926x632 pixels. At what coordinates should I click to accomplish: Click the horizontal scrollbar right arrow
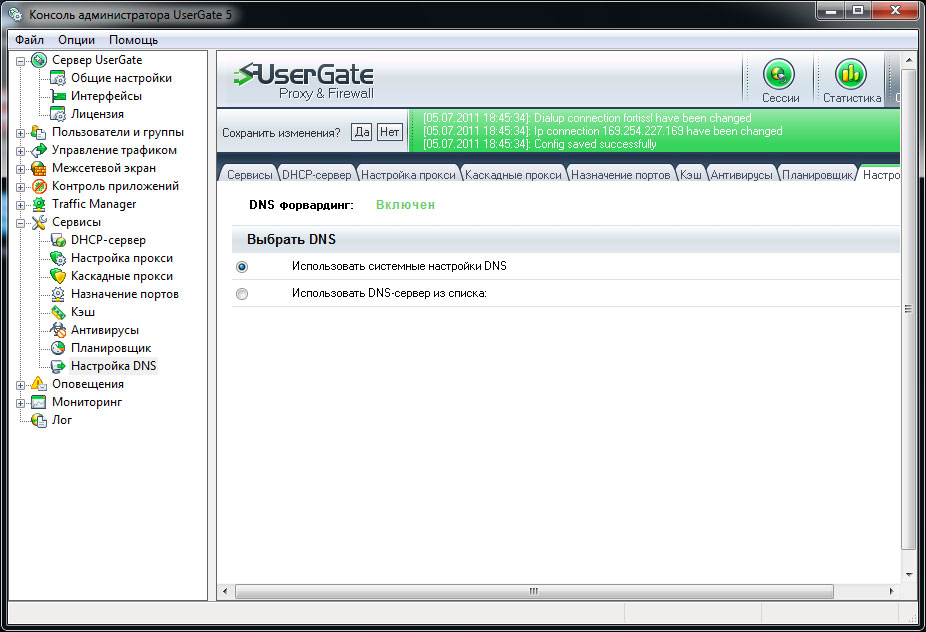click(891, 591)
